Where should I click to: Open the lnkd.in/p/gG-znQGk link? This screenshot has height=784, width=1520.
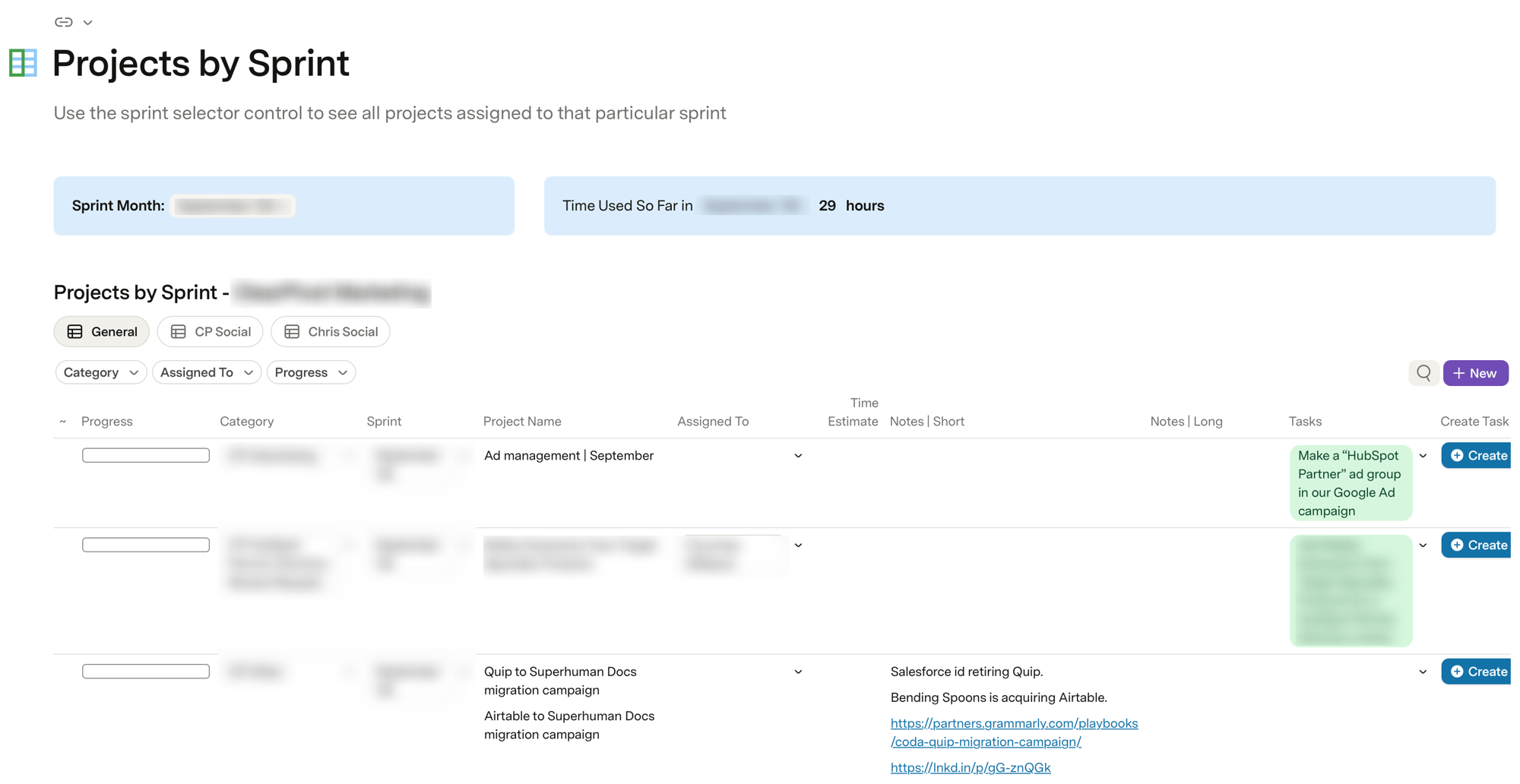pos(971,767)
